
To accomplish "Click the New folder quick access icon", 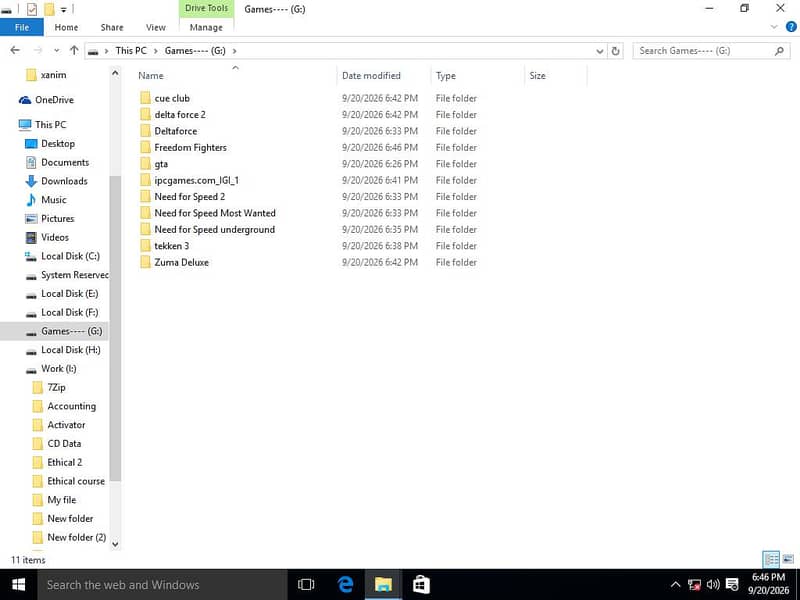I will pyautogui.click(x=49, y=9).
